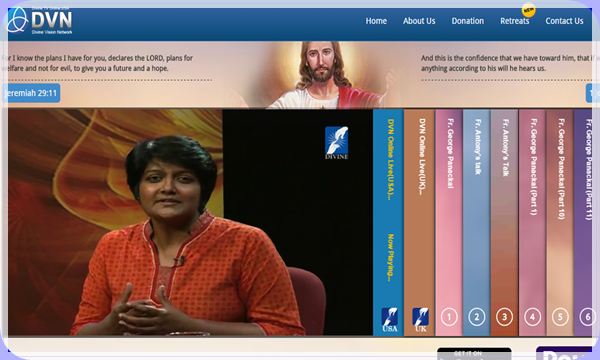600x360 pixels.
Task: Click the DVN Divine Vision Network logo
Action: (x=40, y=21)
